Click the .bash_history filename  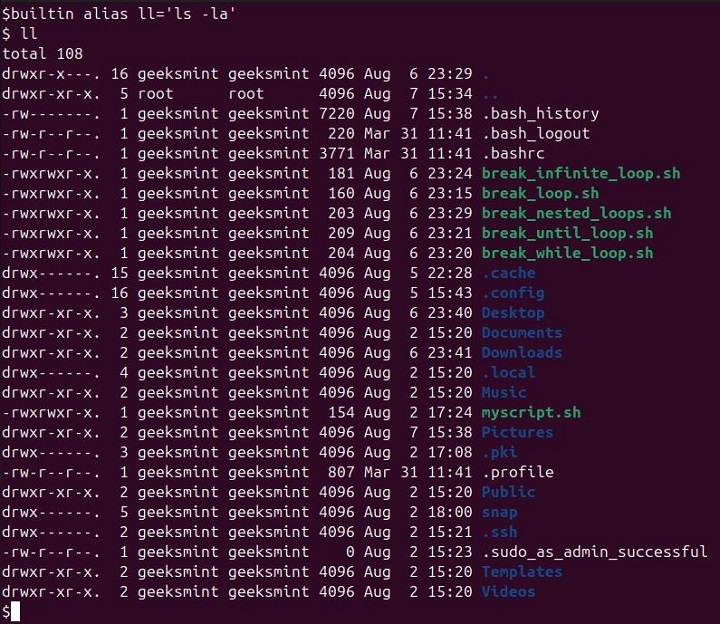point(540,113)
